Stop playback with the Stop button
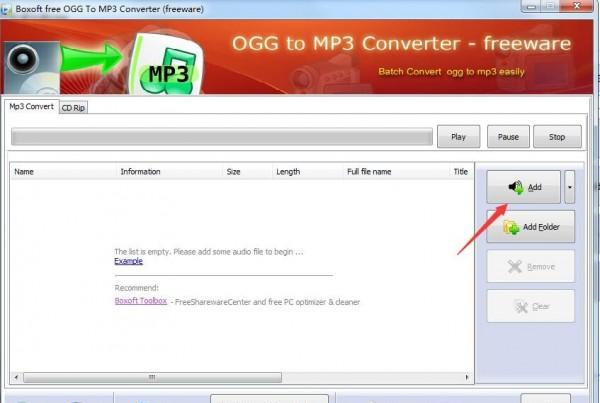 pos(557,137)
